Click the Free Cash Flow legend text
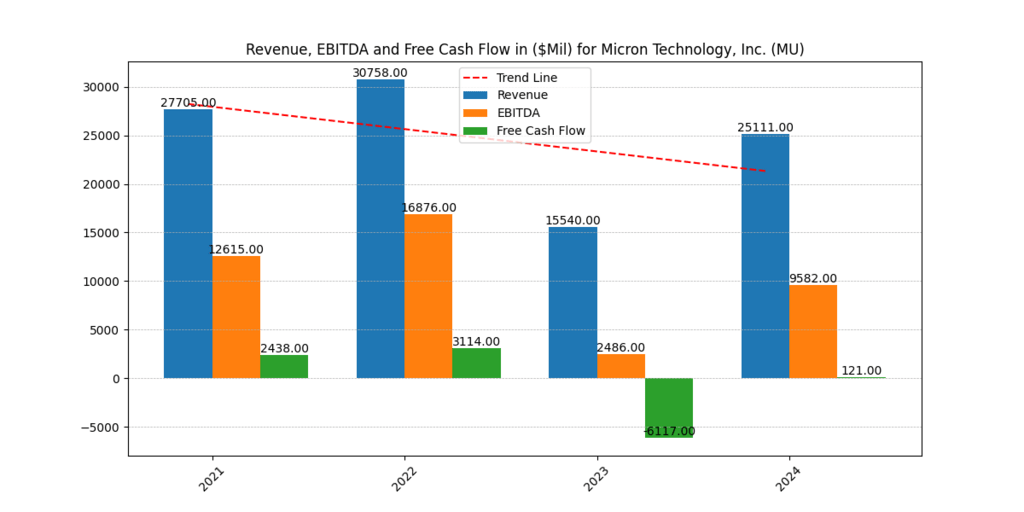Image resolution: width=1024 pixels, height=512 pixels. pyautogui.click(x=541, y=131)
